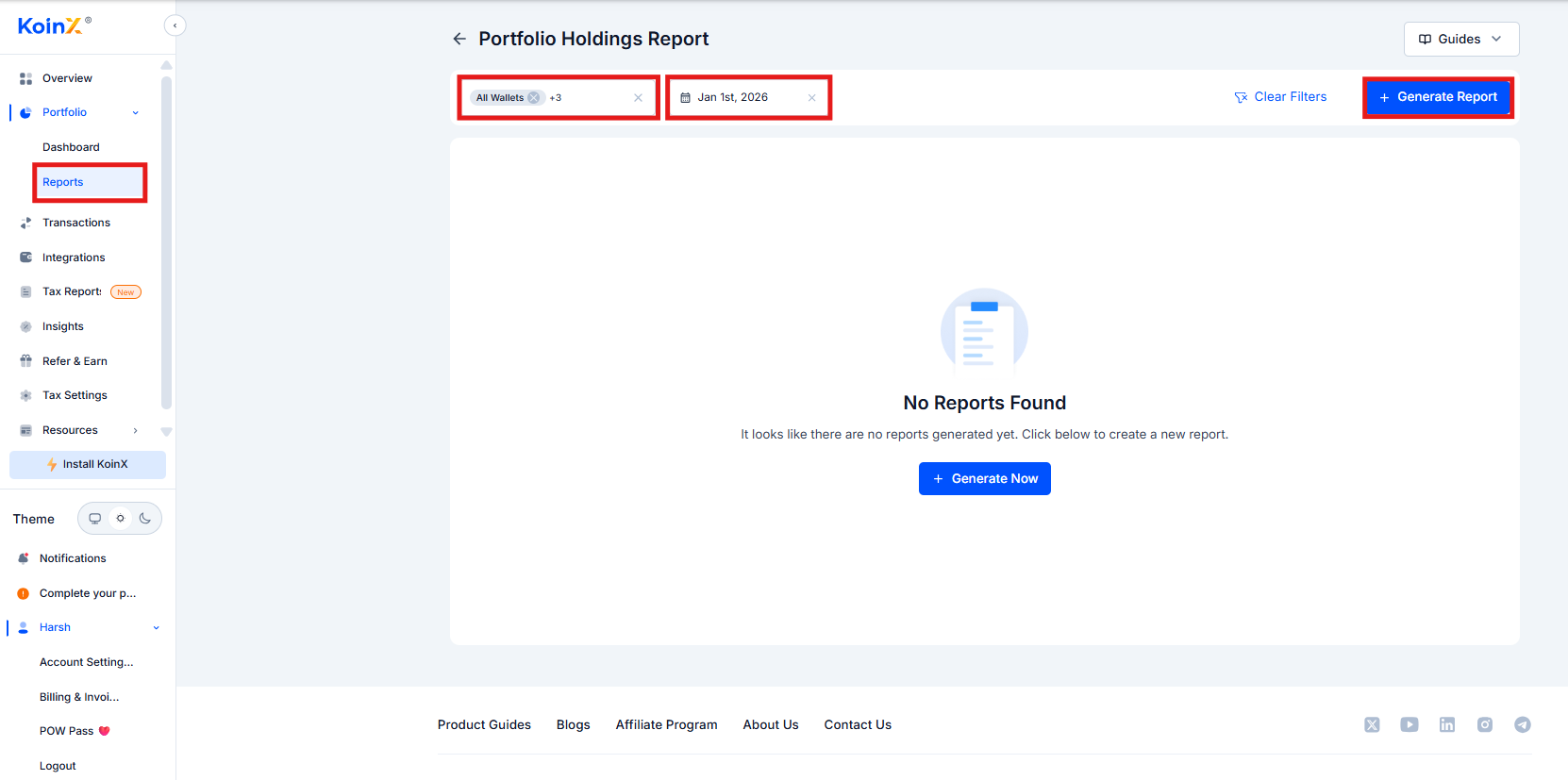Screen dimensions: 1568x780
Task: Open the YouTube social link
Action: [x=1410, y=724]
